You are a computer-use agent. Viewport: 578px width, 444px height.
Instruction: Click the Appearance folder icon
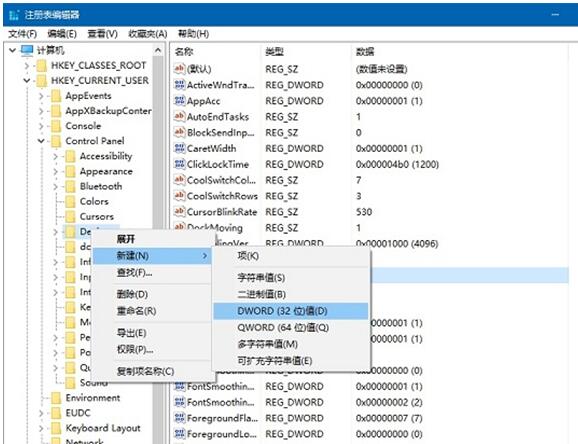(x=70, y=171)
